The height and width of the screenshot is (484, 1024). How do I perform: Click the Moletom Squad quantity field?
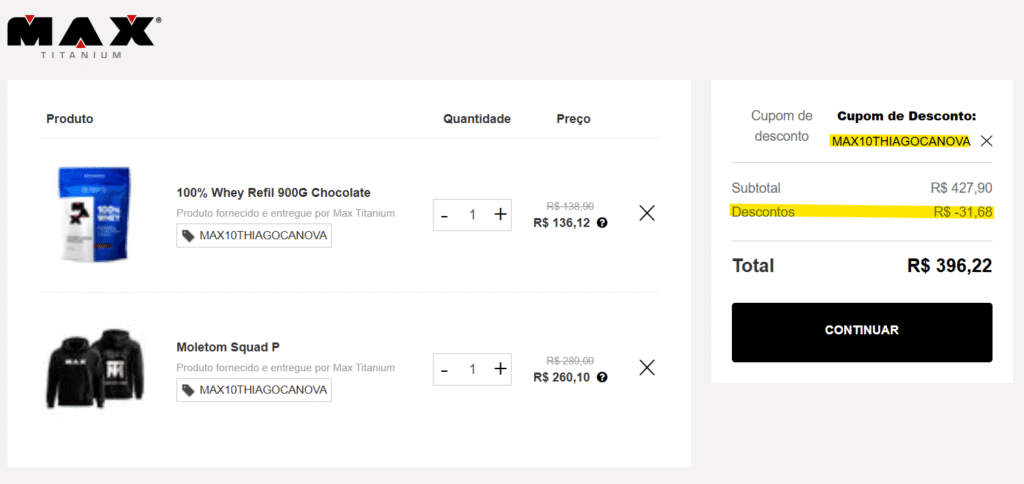(x=472, y=369)
